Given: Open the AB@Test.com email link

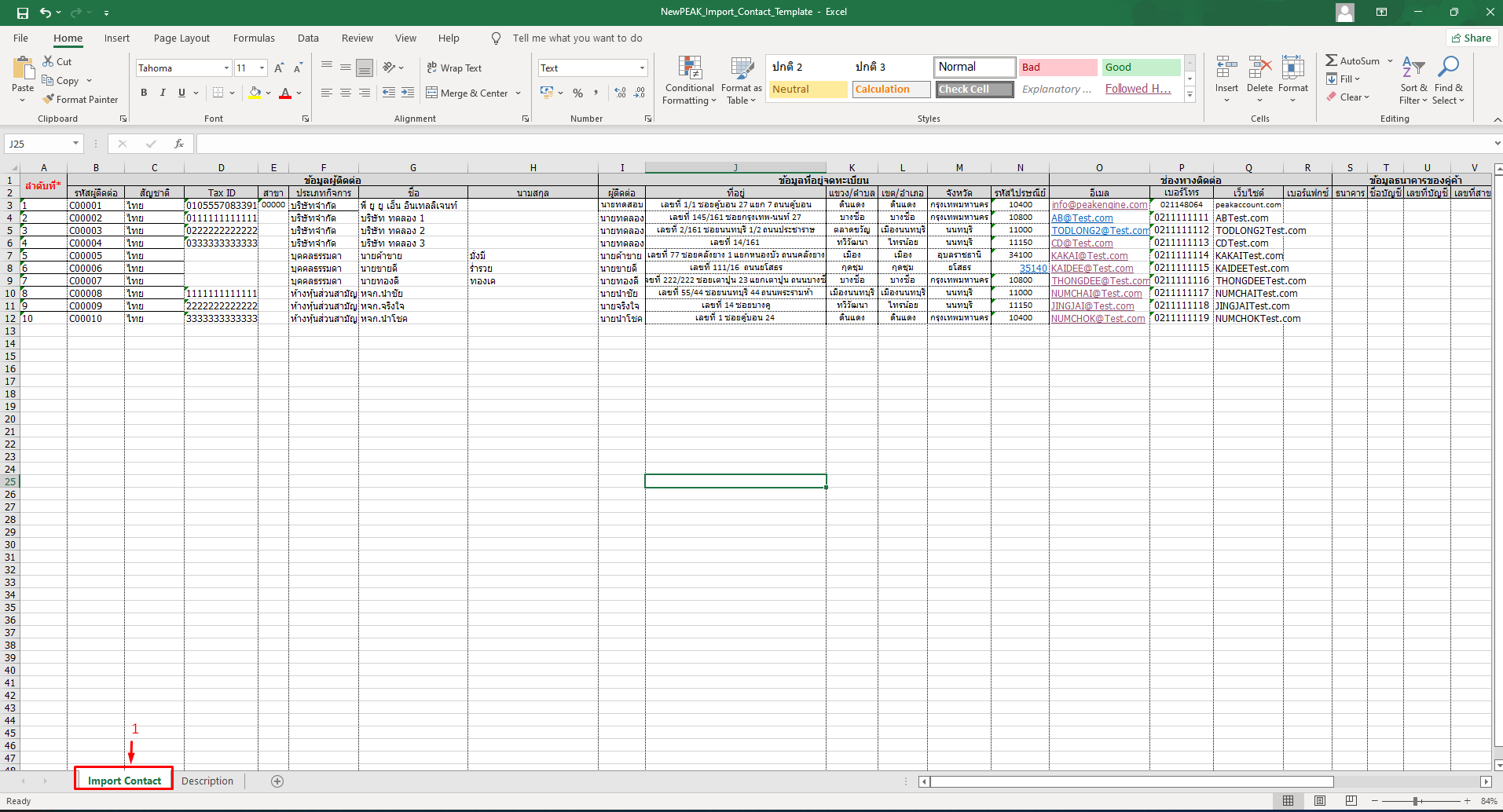Looking at the screenshot, I should click(x=1082, y=218).
